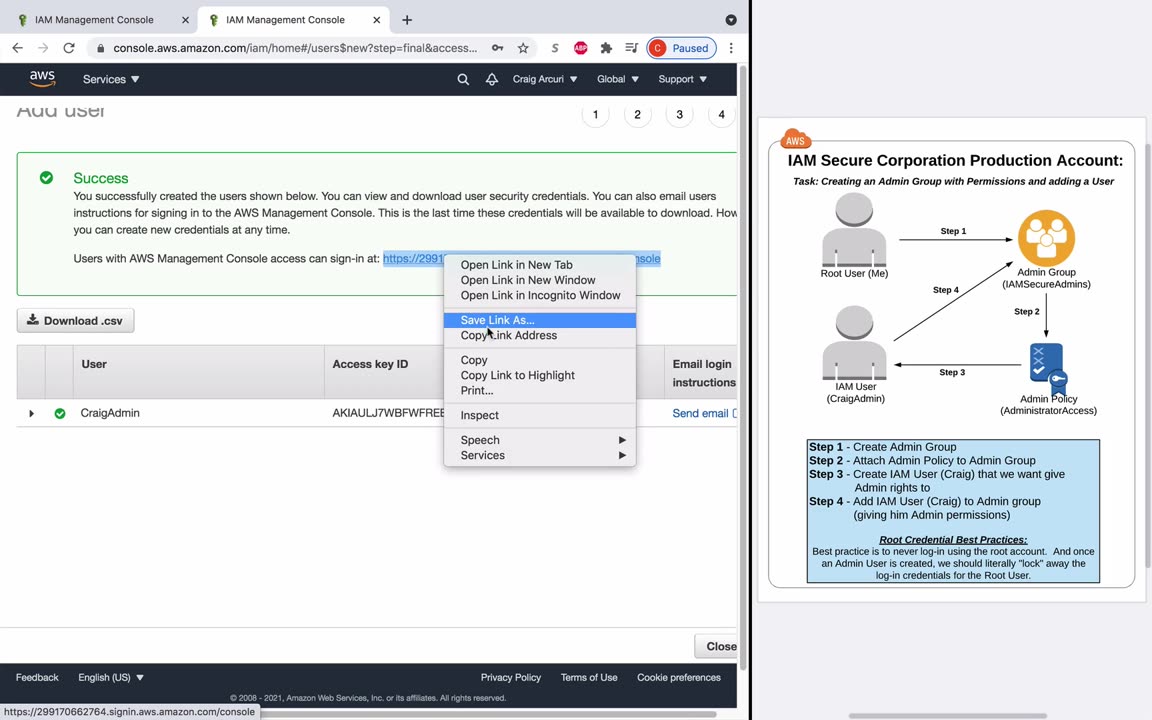
Task: Open the Feedback link
Action: 37,677
